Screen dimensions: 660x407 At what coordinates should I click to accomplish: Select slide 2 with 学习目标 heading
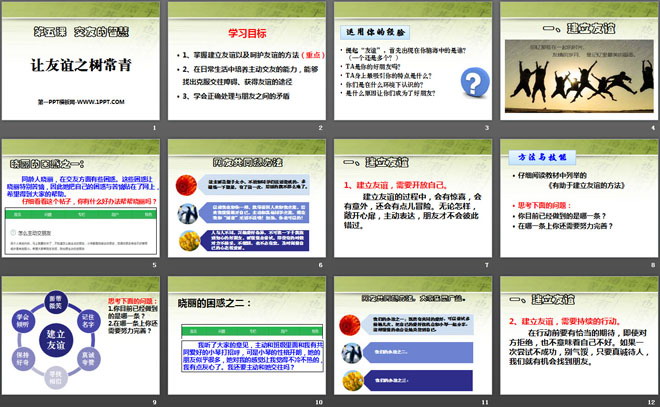click(247, 61)
